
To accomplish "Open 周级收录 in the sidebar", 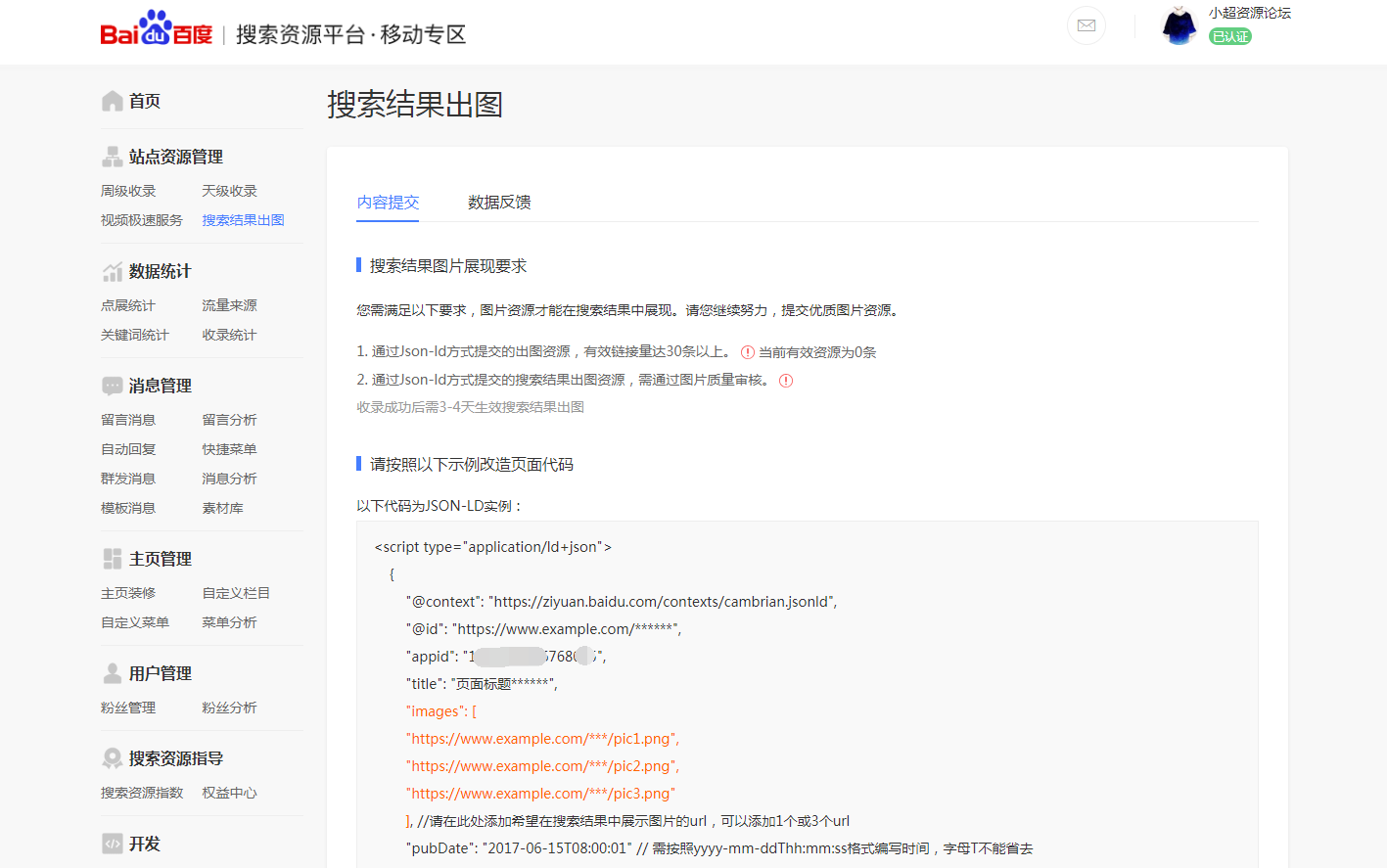I will pyautogui.click(x=128, y=191).
